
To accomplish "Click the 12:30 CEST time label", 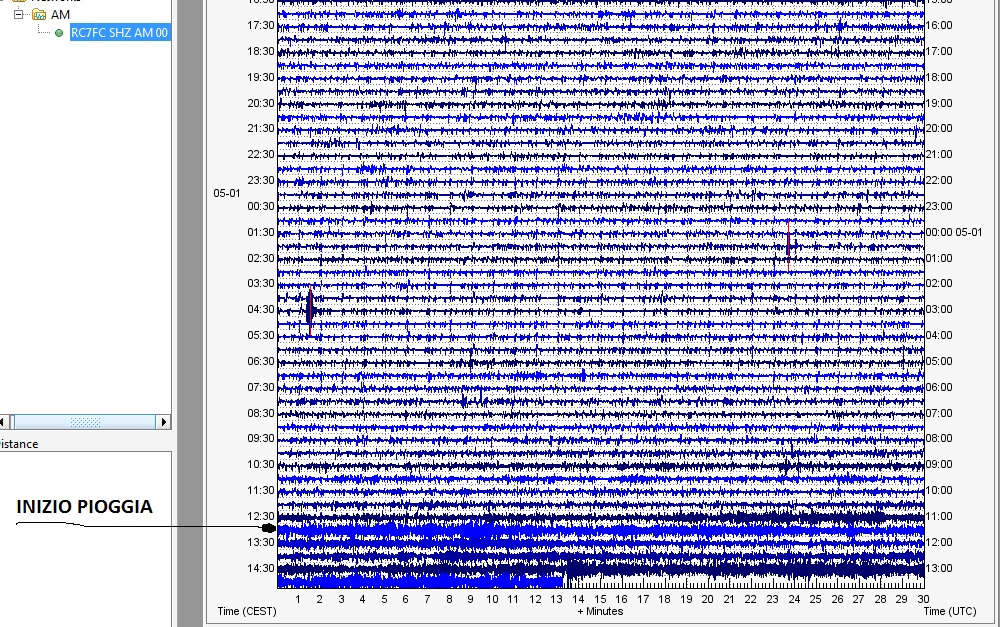I will pyautogui.click(x=261, y=517).
